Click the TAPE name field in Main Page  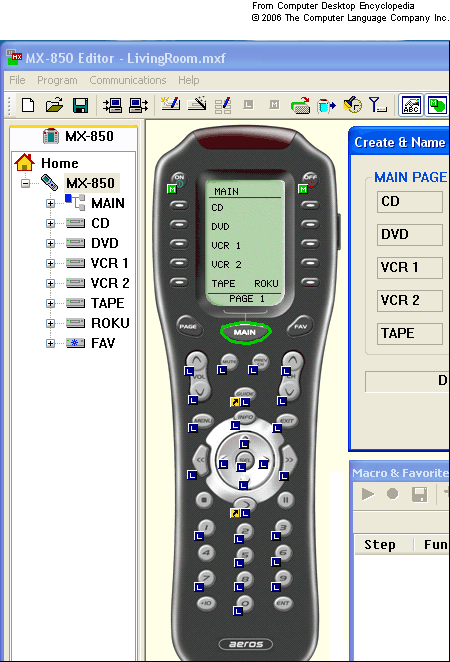coord(409,334)
